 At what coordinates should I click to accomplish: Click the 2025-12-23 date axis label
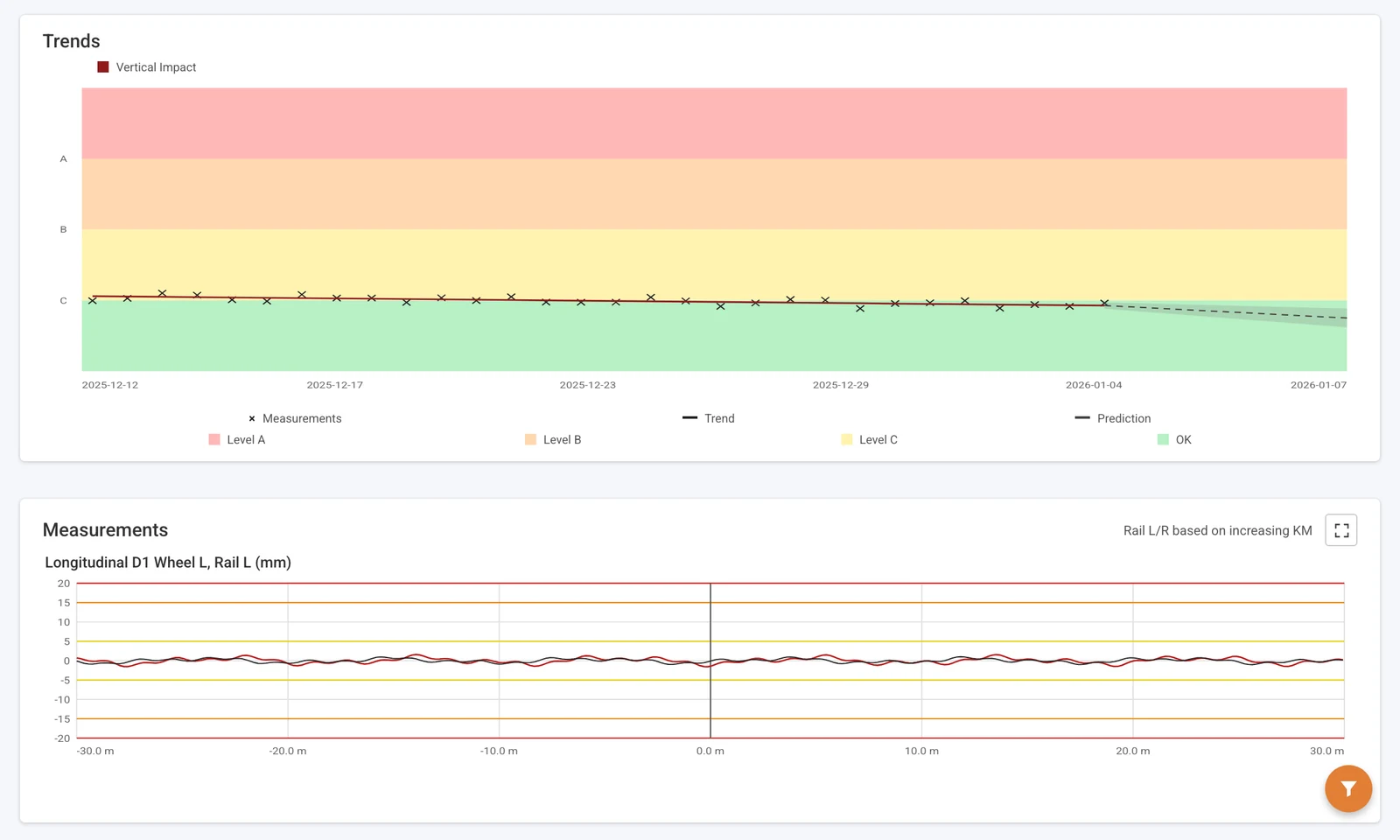coord(588,385)
